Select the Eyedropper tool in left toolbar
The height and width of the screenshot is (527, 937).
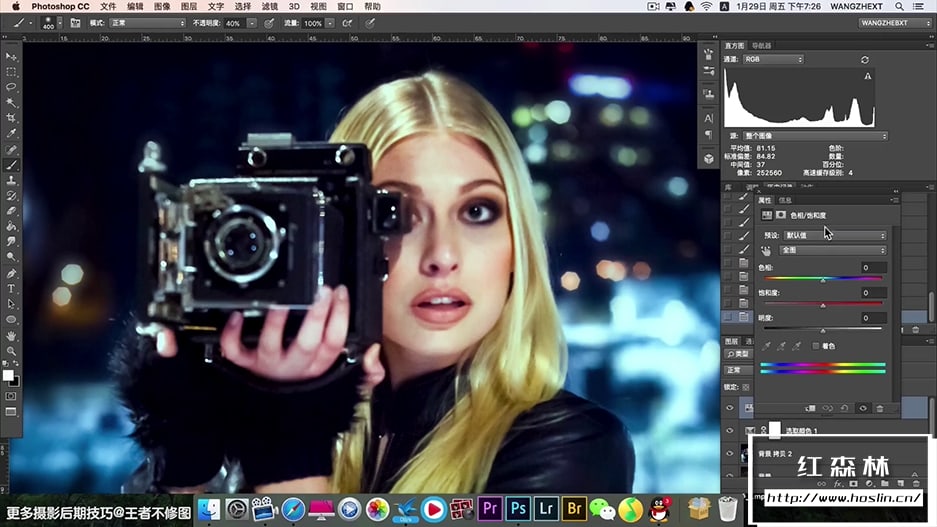pos(11,134)
